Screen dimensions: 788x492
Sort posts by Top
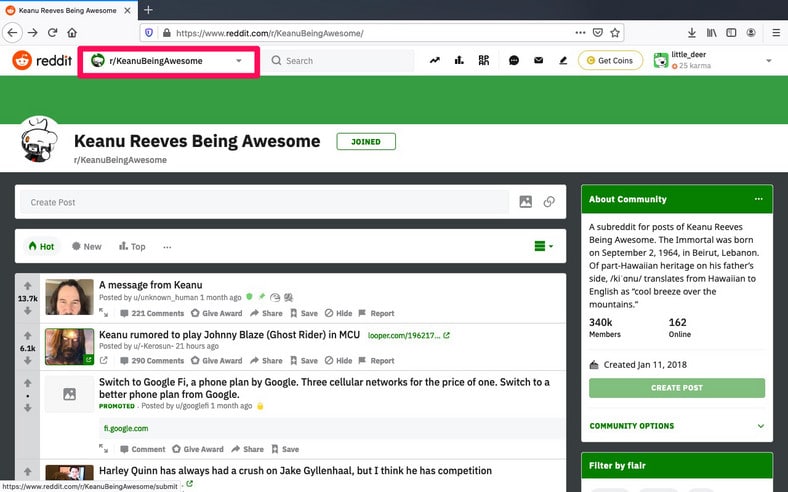pos(132,246)
